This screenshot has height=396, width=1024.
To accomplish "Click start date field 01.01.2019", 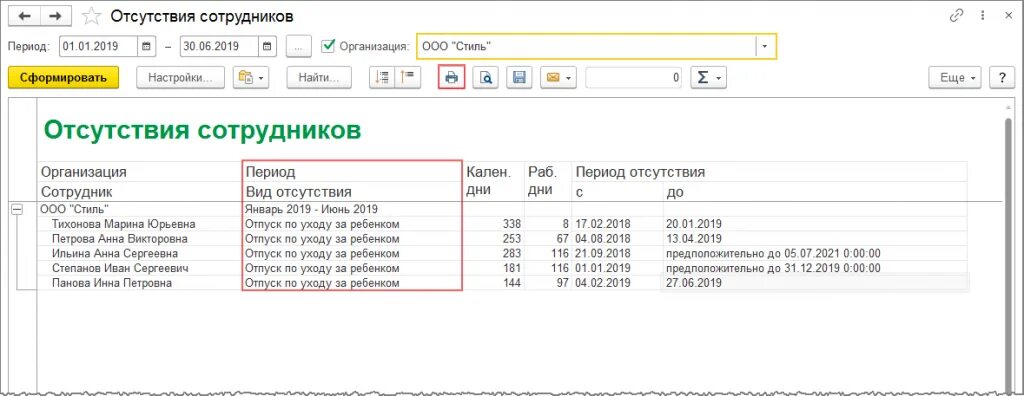I will point(99,46).
